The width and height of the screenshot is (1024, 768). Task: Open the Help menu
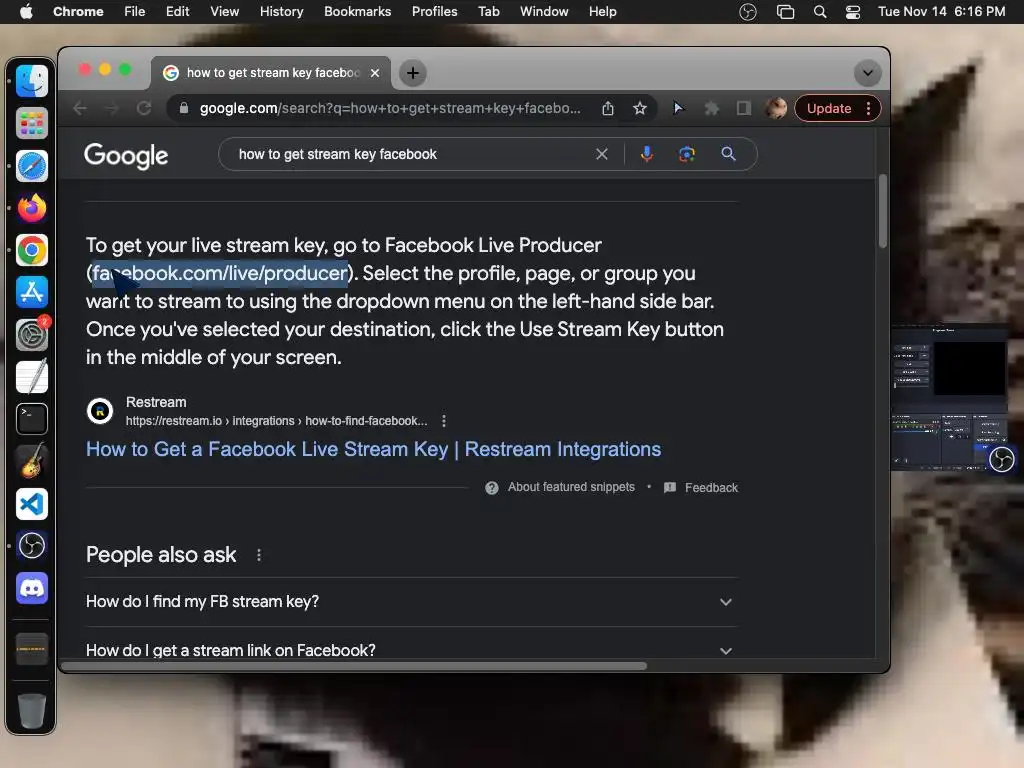click(x=602, y=12)
